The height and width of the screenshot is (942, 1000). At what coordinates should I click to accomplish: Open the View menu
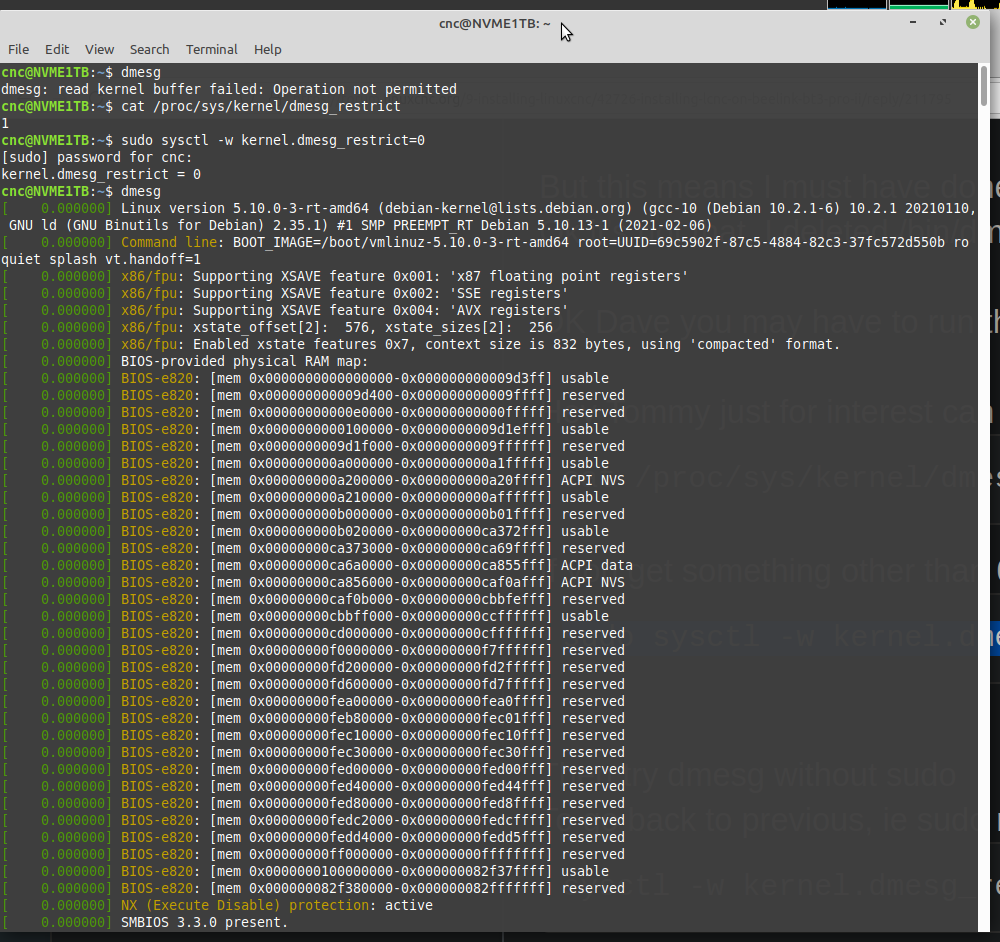pyautogui.click(x=99, y=49)
